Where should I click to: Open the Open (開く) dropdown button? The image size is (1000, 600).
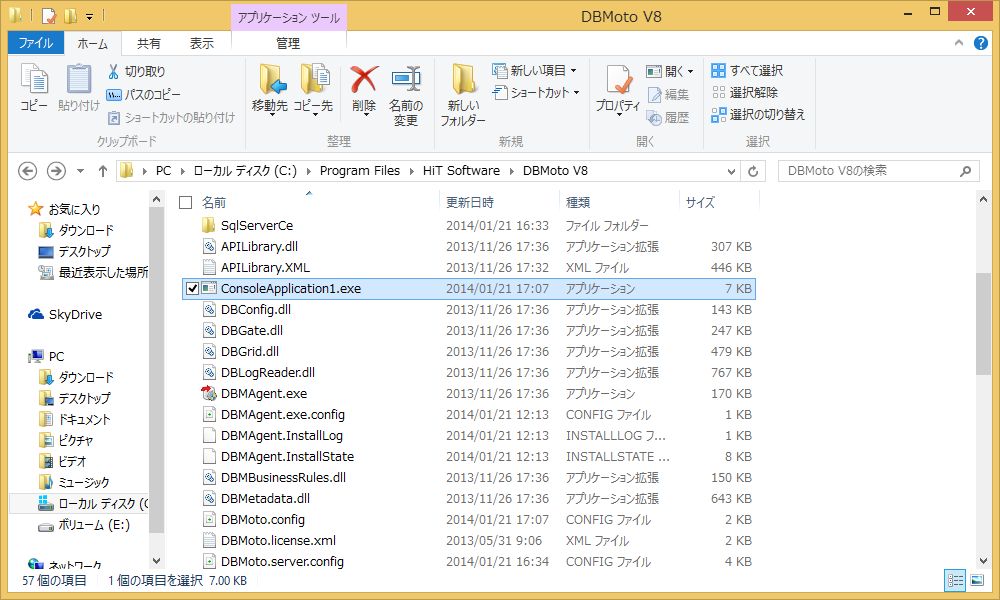click(670, 71)
